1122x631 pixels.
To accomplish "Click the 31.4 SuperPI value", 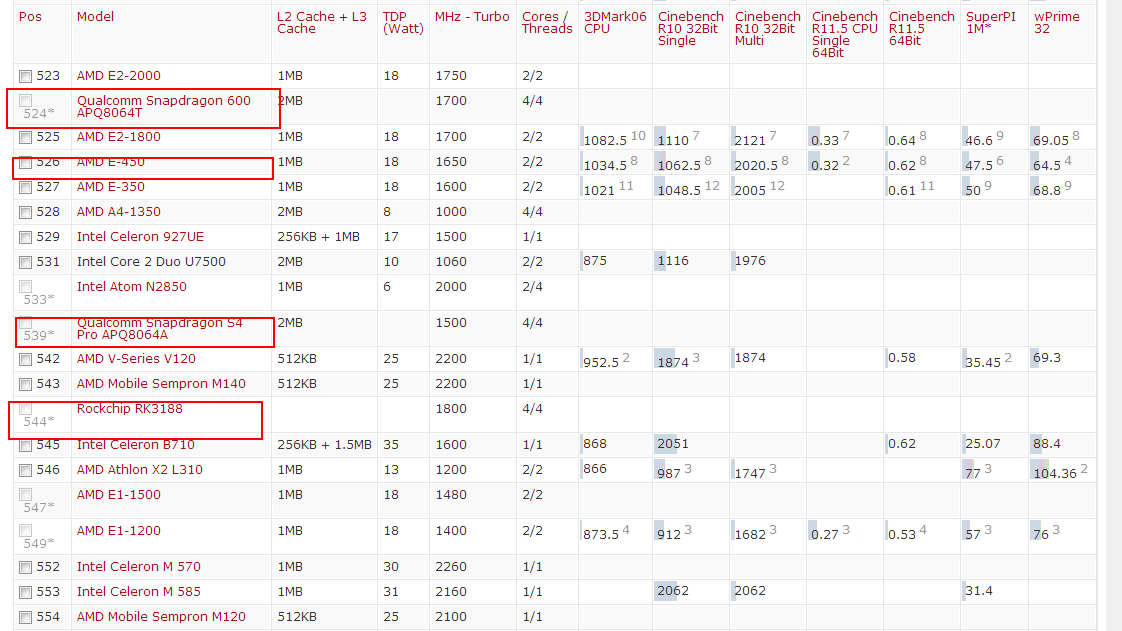I will 979,591.
